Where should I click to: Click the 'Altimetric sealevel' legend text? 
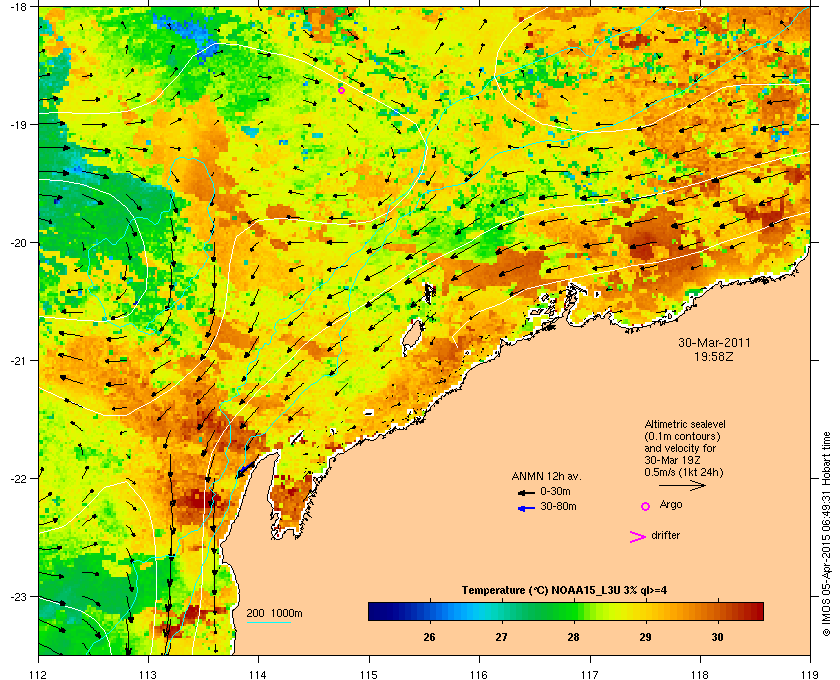tap(685, 424)
